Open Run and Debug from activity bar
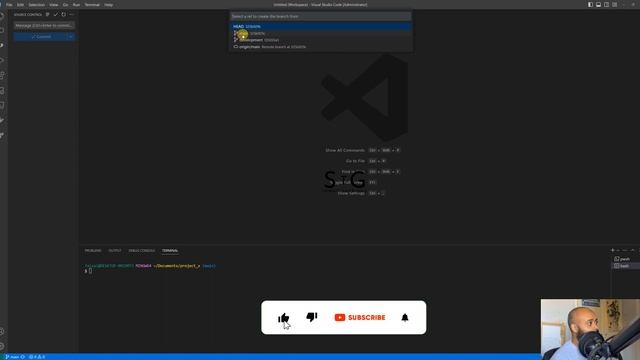This screenshot has height=360, width=640. (2, 60)
